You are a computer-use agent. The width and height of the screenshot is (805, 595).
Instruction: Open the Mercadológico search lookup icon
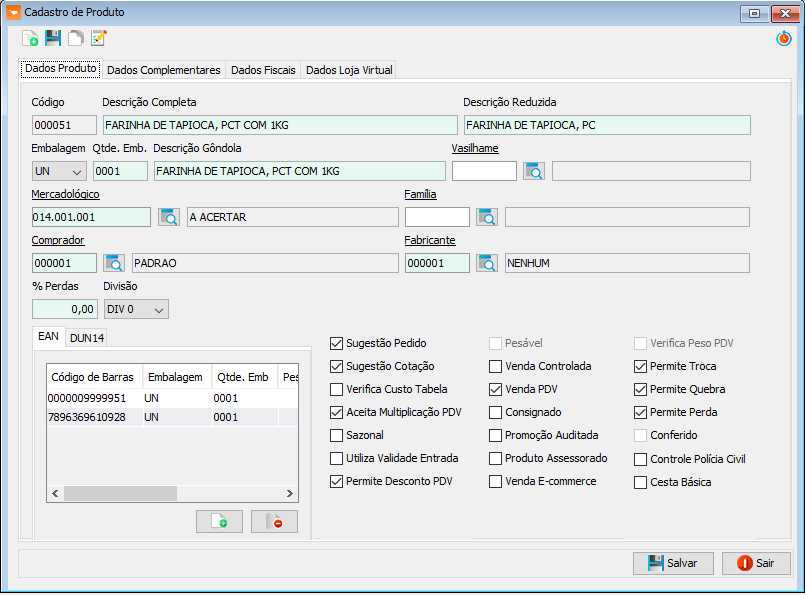click(x=169, y=217)
